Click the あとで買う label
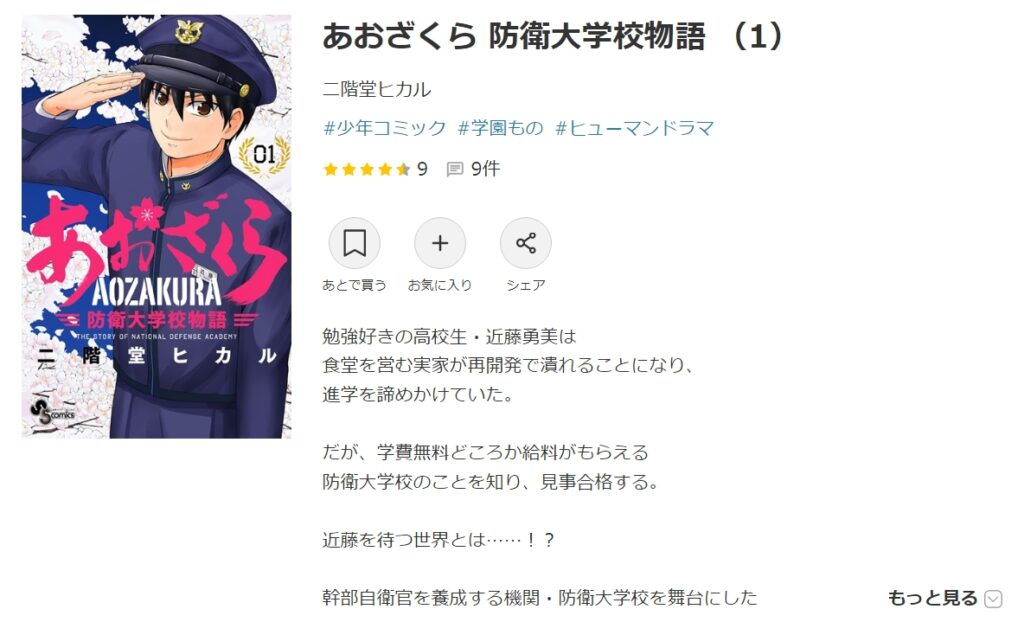 354,286
